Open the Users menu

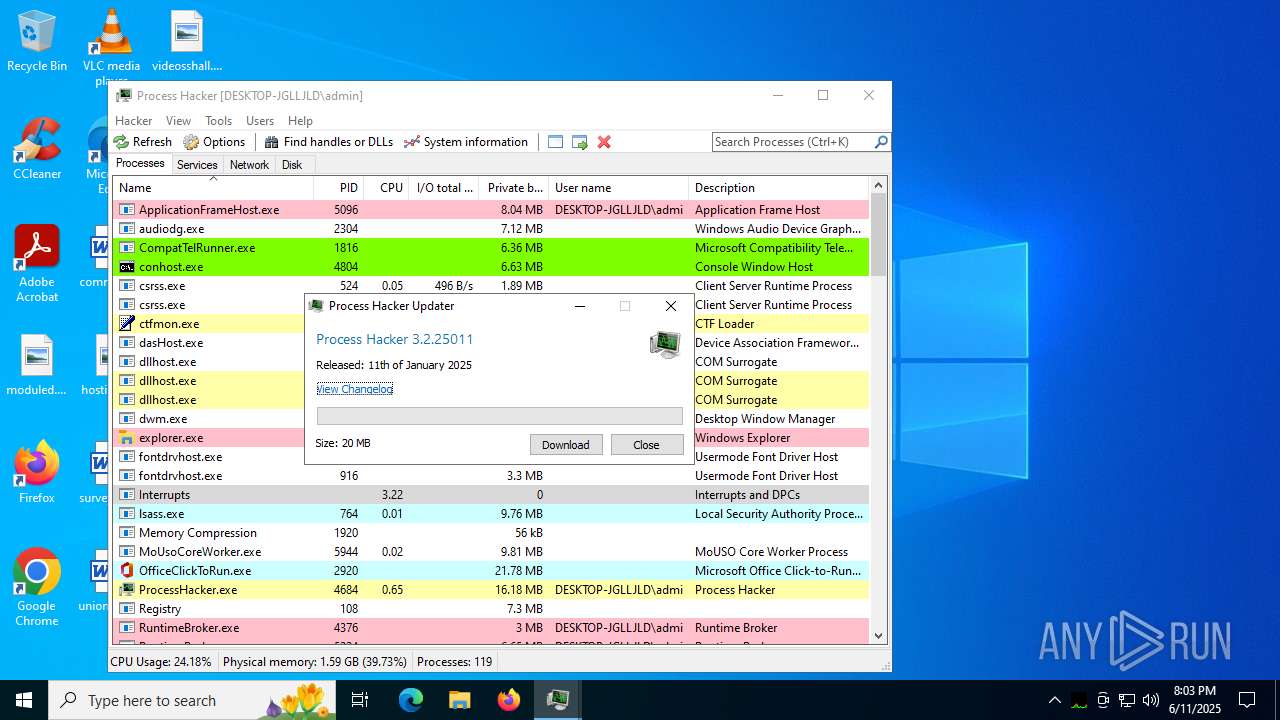pyautogui.click(x=260, y=121)
